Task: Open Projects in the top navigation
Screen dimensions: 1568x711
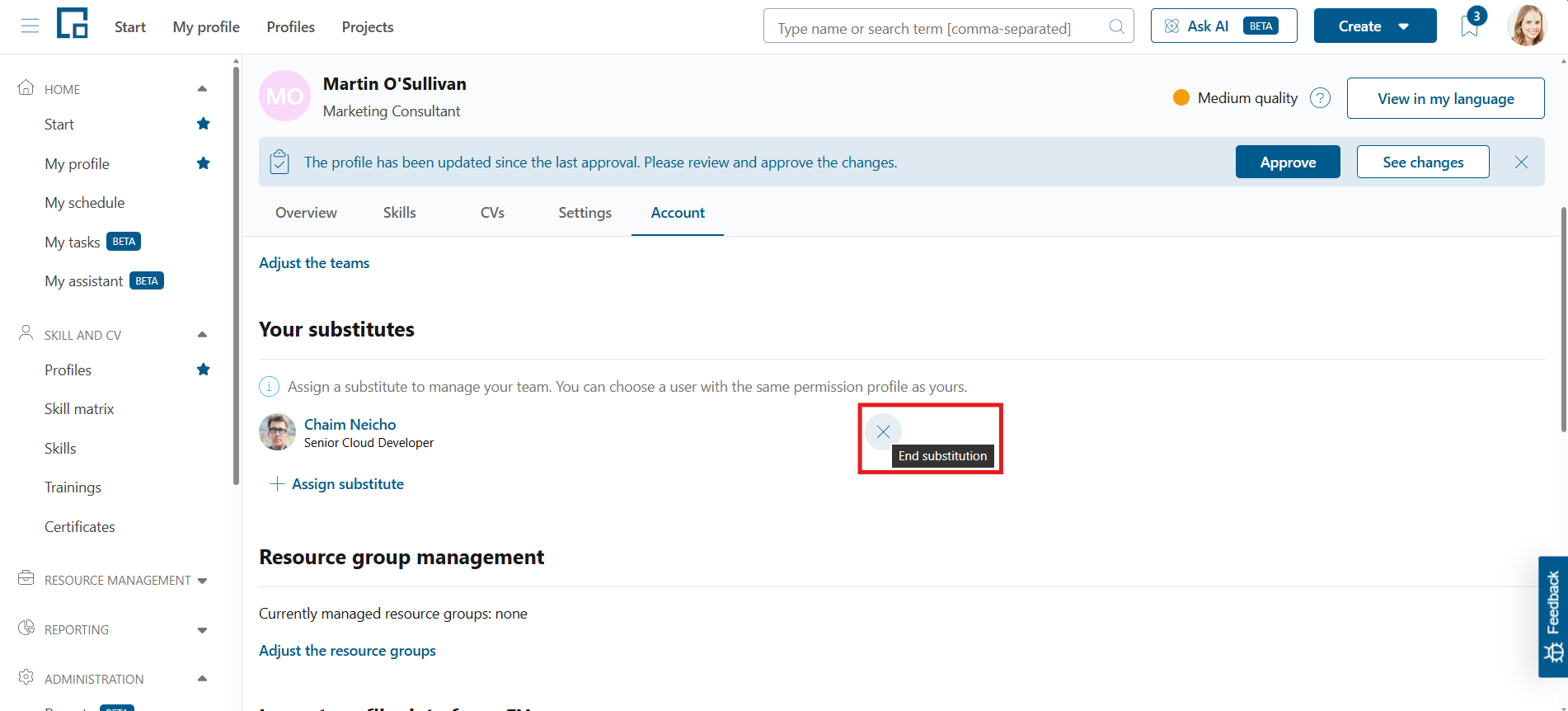Action: click(x=368, y=27)
